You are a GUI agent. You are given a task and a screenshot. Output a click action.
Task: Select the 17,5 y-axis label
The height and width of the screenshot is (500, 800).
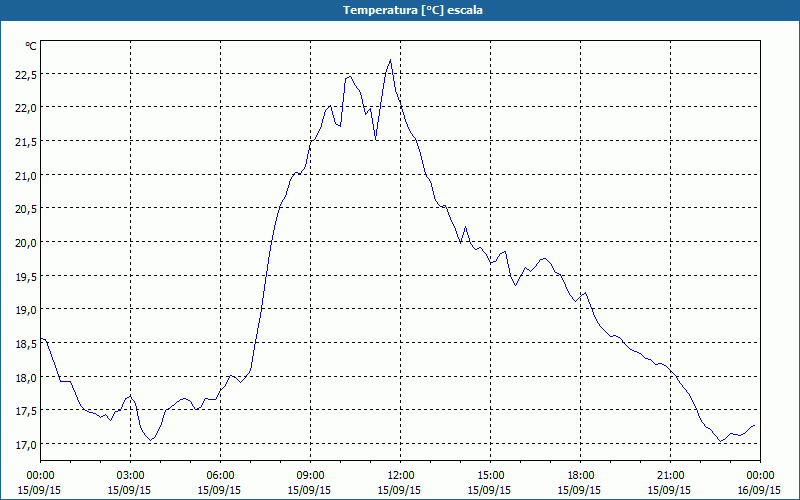pos(26,412)
